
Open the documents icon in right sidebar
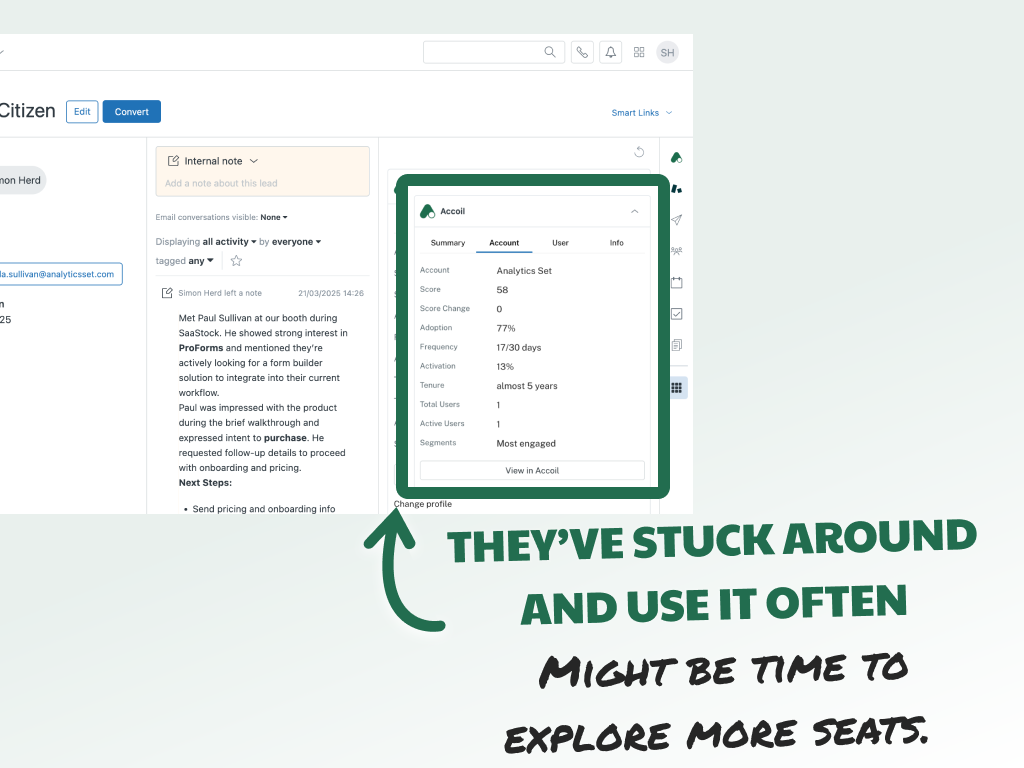677,345
